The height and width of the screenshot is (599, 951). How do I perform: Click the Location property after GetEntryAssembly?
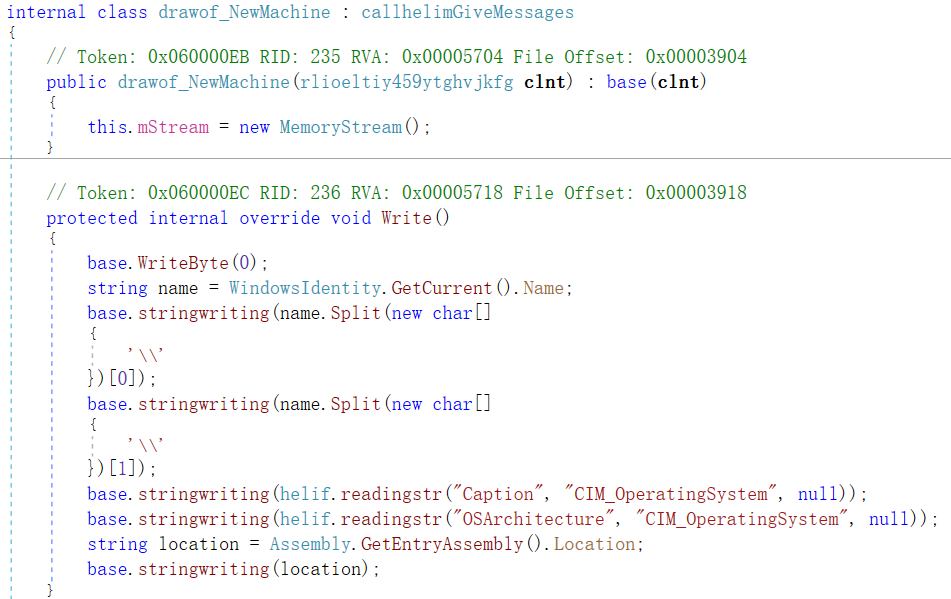(x=594, y=544)
